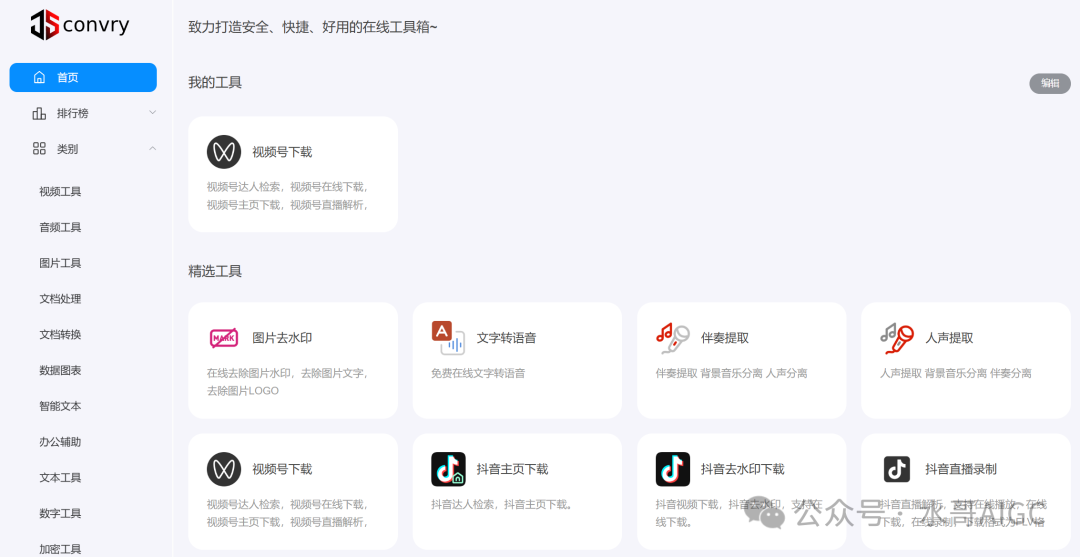1080x557 pixels.
Task: Click the 文字转语音 icon
Action: coord(448,338)
